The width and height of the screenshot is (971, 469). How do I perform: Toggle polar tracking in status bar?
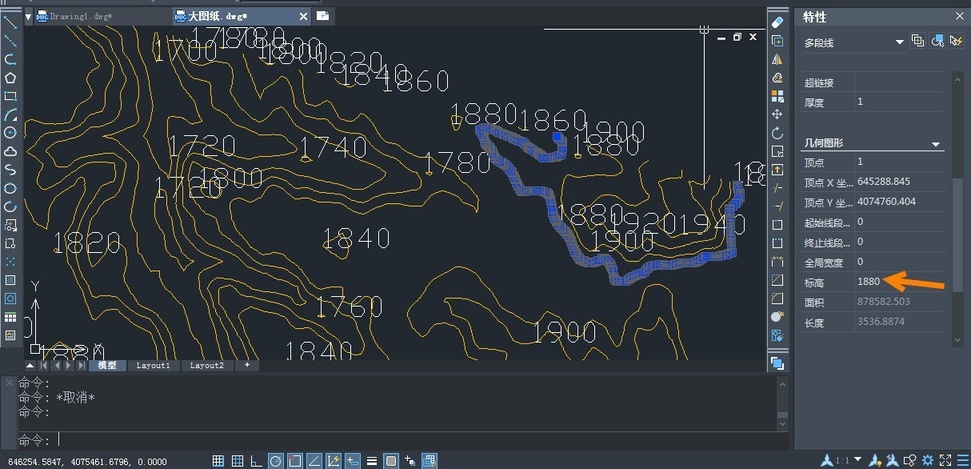pyautogui.click(x=276, y=460)
